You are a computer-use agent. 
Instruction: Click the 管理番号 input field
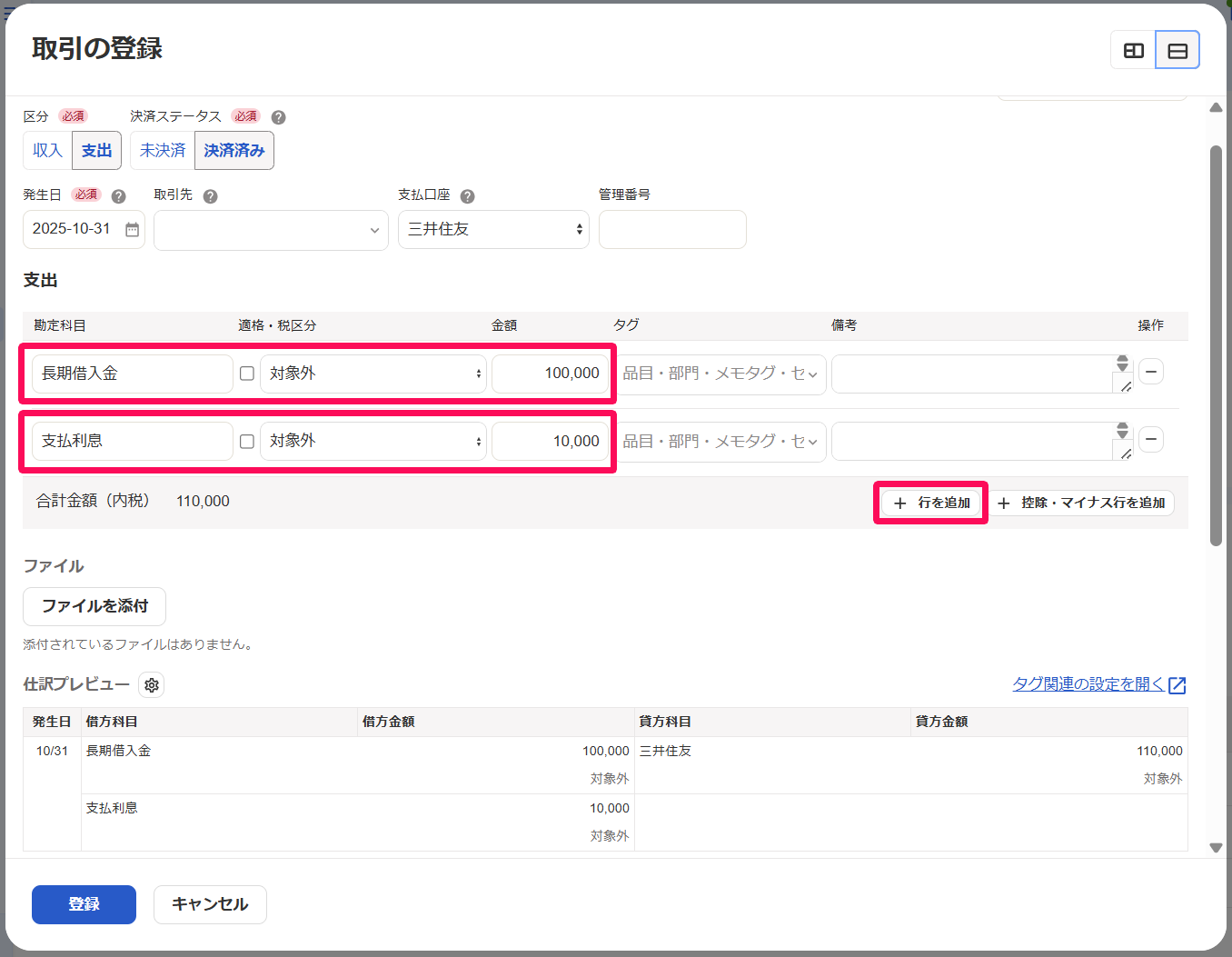[672, 229]
